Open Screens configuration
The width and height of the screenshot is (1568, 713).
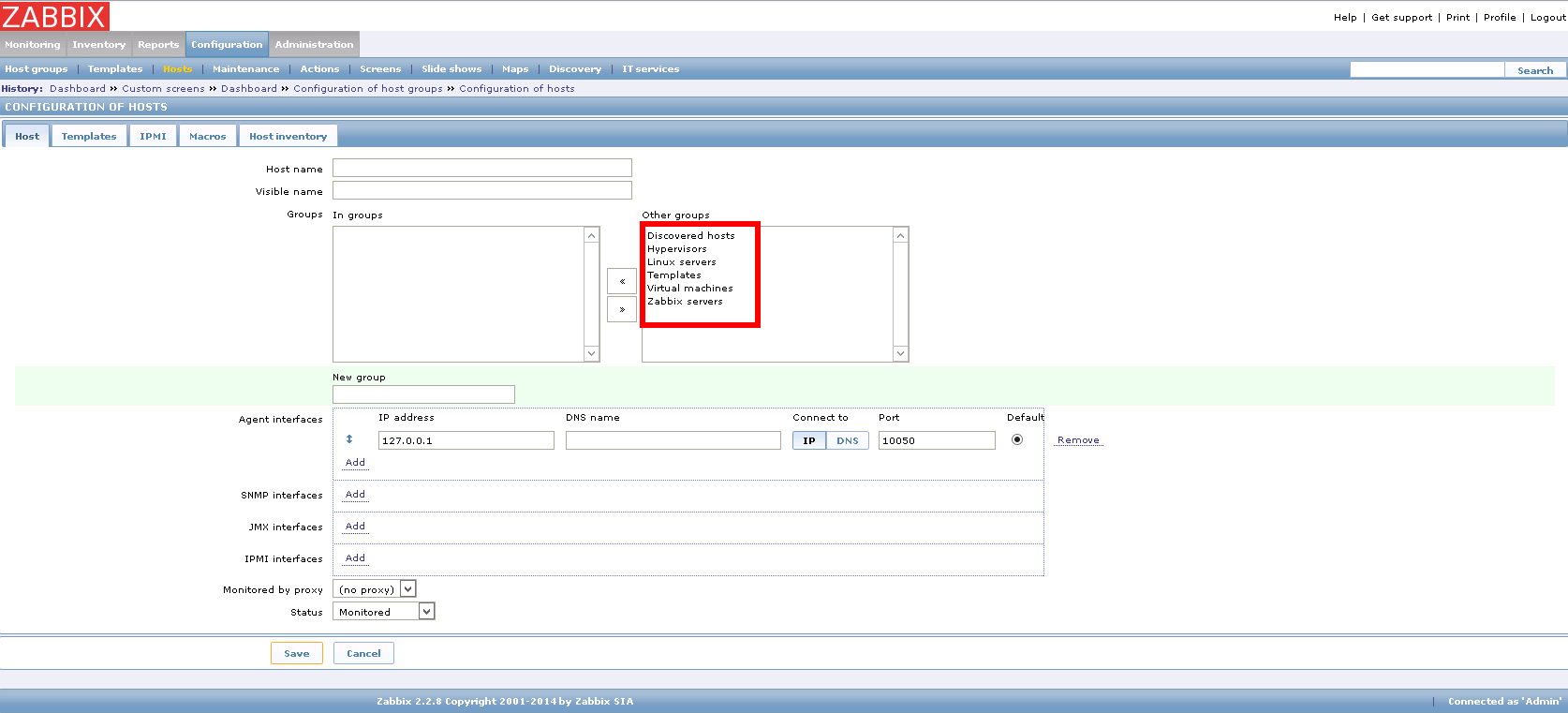coord(380,69)
